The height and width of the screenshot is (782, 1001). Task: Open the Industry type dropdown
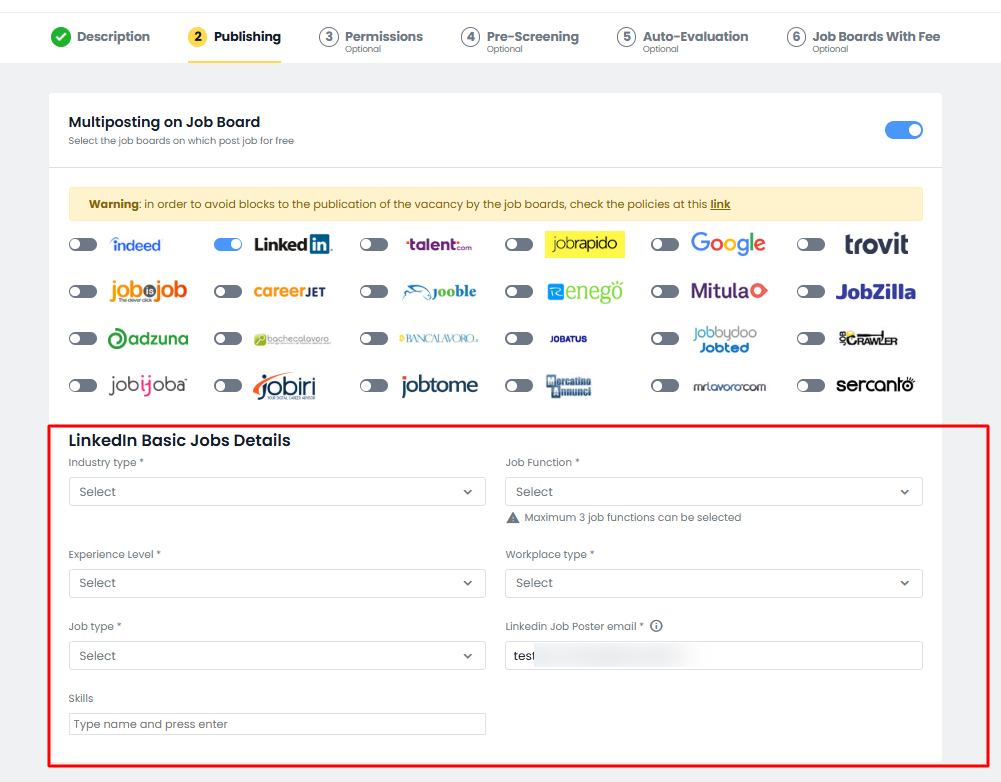click(x=277, y=492)
